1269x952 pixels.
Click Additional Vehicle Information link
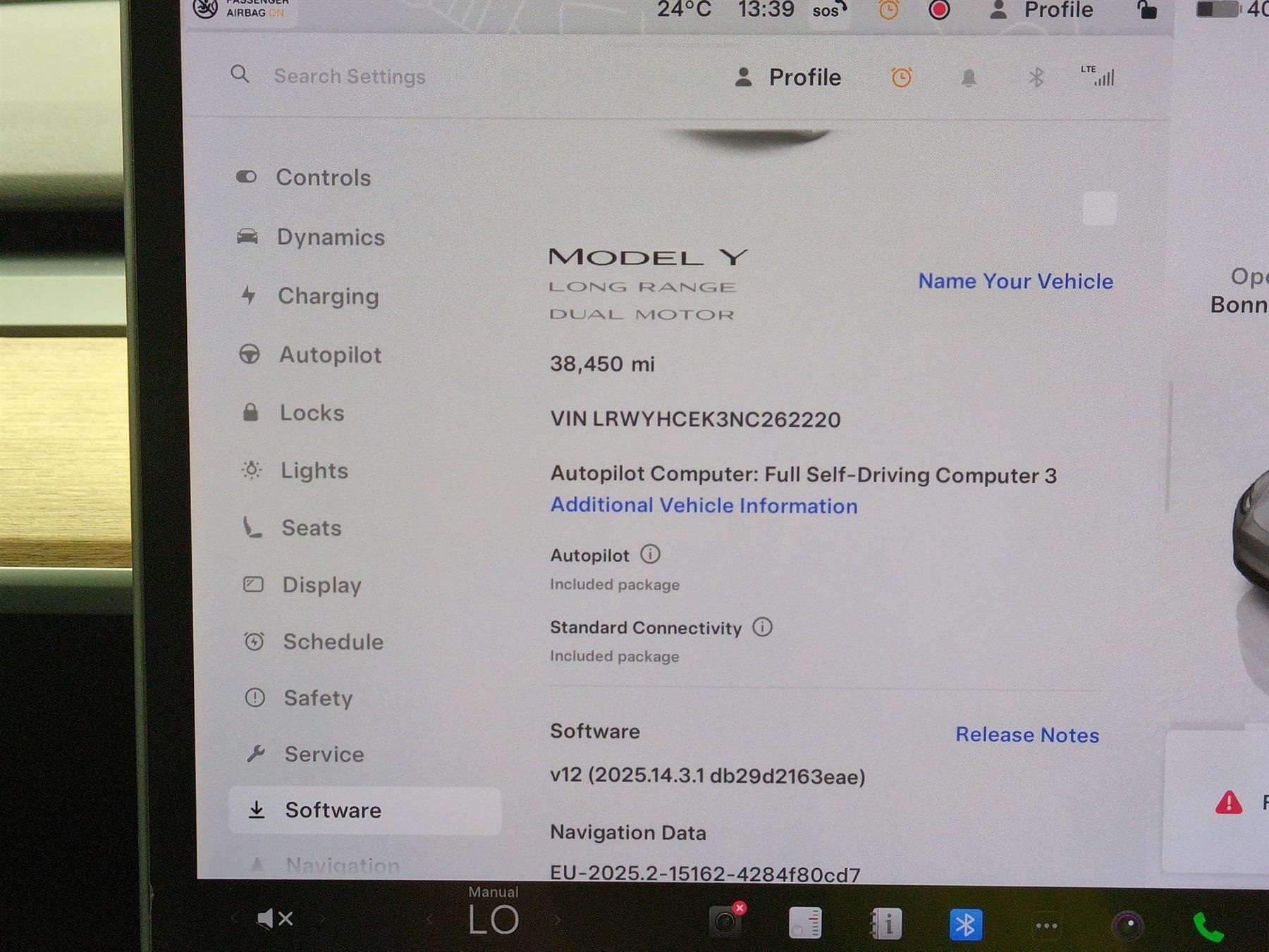[704, 505]
